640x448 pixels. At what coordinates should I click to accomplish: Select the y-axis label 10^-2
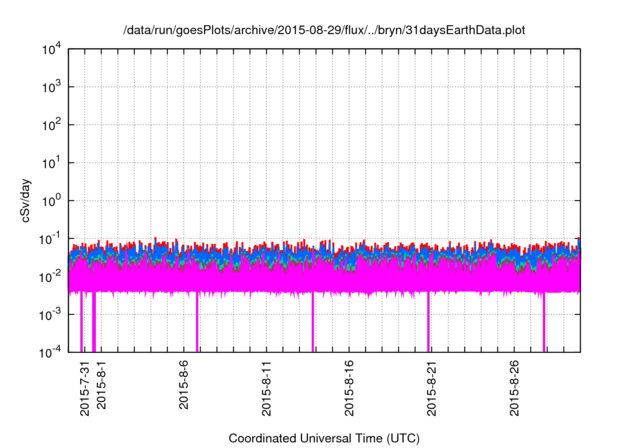click(x=50, y=277)
